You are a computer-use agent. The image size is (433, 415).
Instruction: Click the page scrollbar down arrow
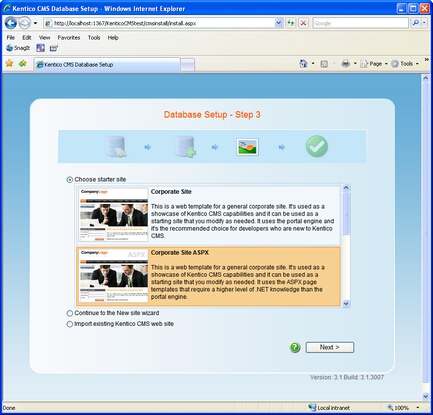pyautogui.click(x=425, y=396)
